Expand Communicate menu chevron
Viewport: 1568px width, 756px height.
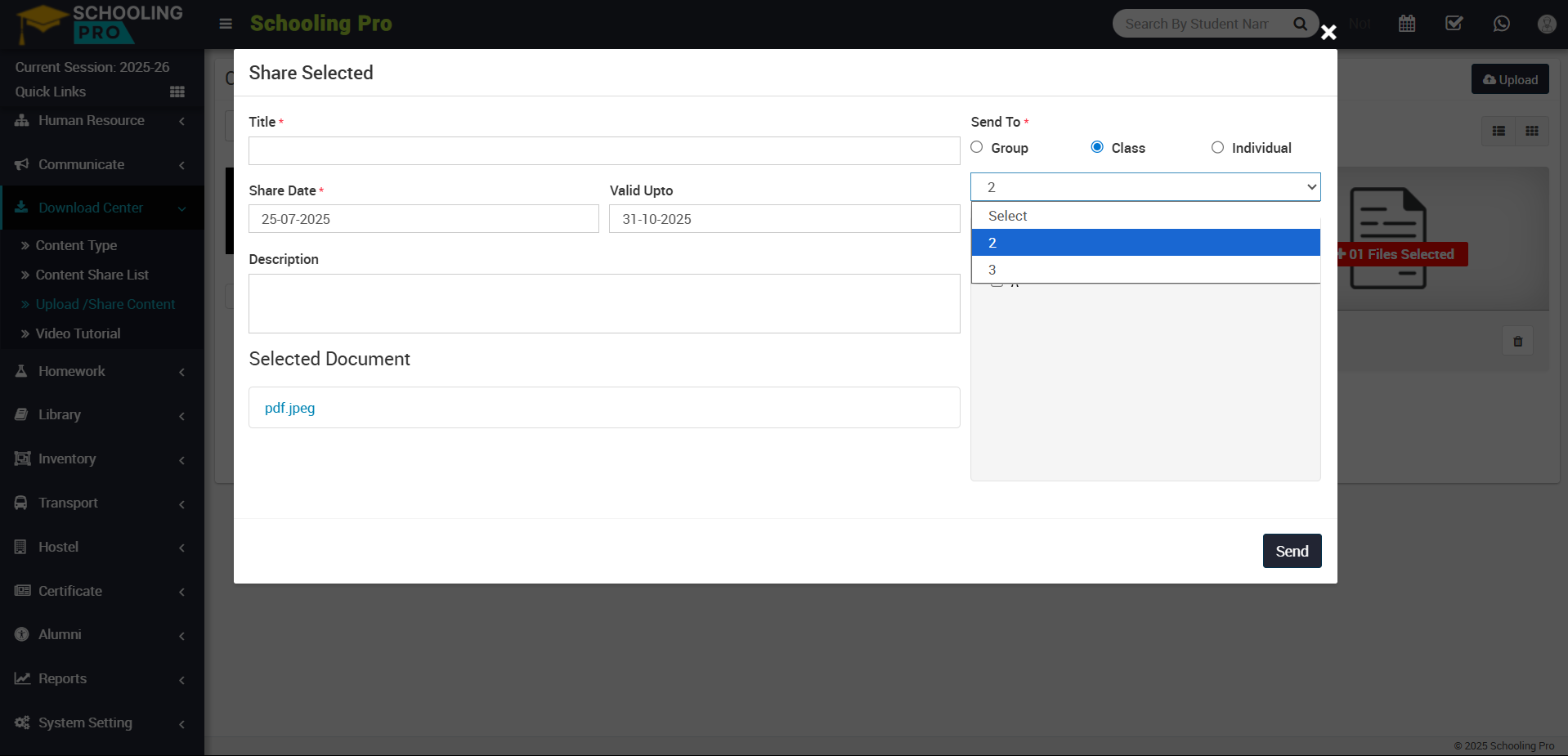(x=181, y=165)
